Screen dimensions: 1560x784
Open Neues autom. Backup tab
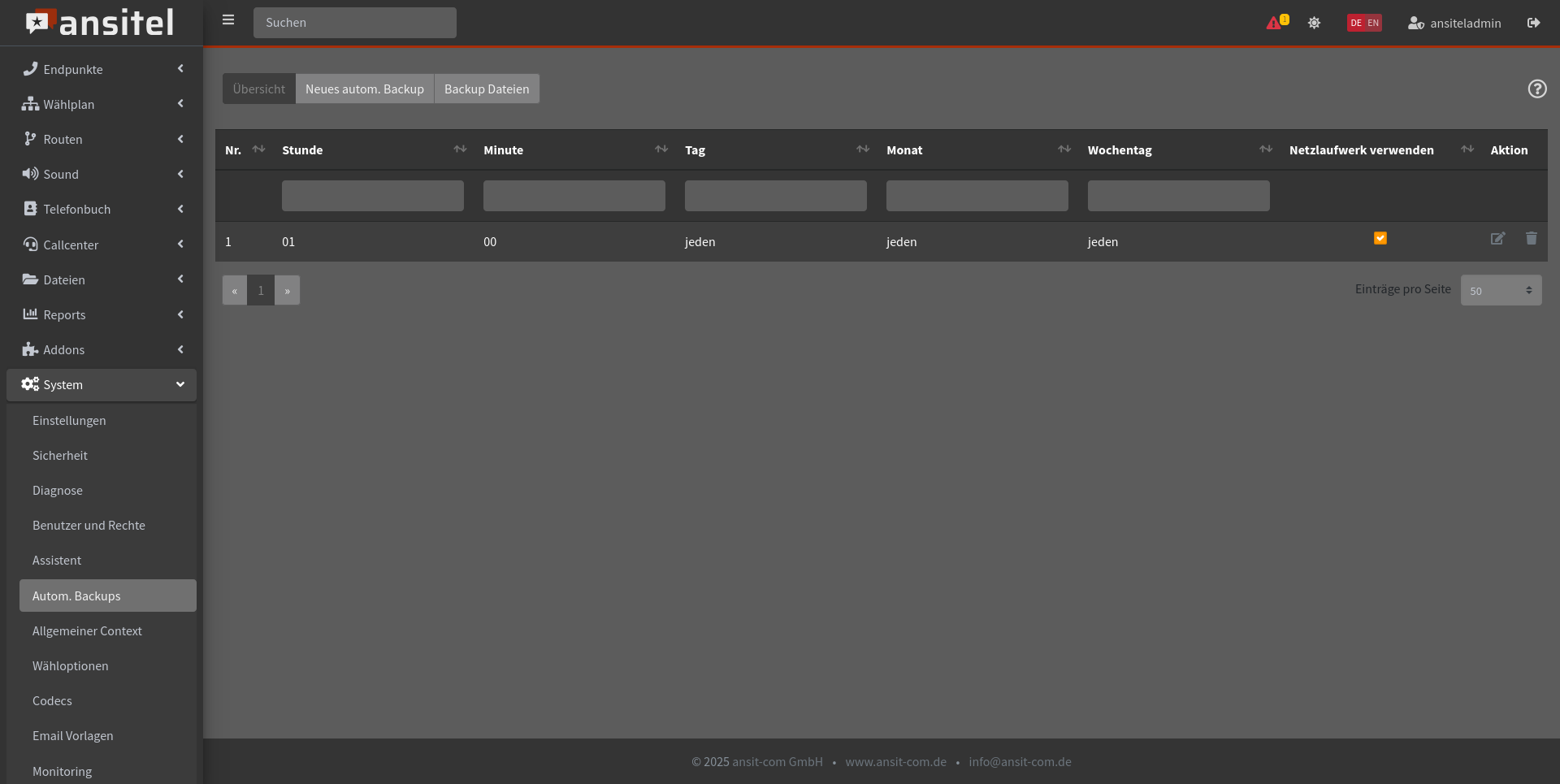coord(365,89)
